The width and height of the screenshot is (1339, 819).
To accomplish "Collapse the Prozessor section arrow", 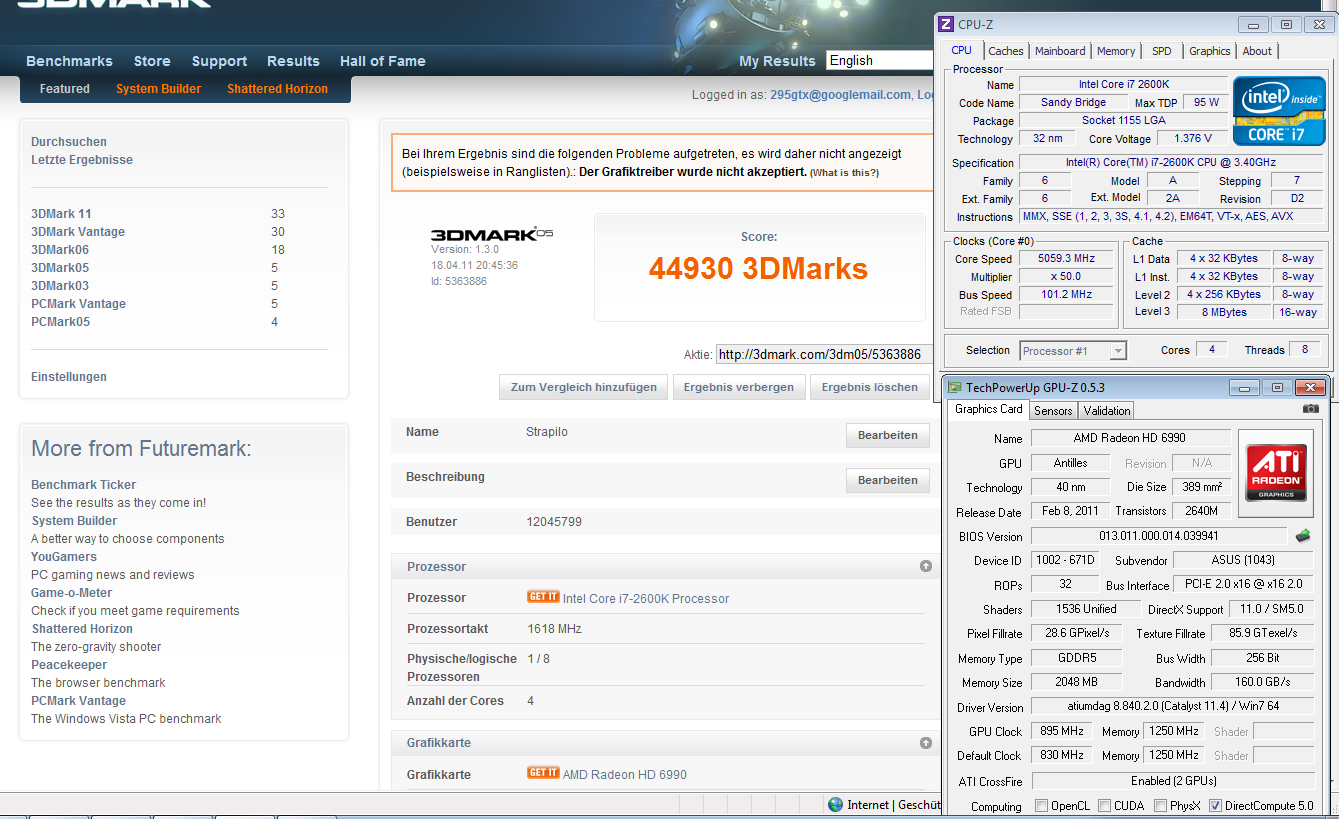I will coord(926,566).
